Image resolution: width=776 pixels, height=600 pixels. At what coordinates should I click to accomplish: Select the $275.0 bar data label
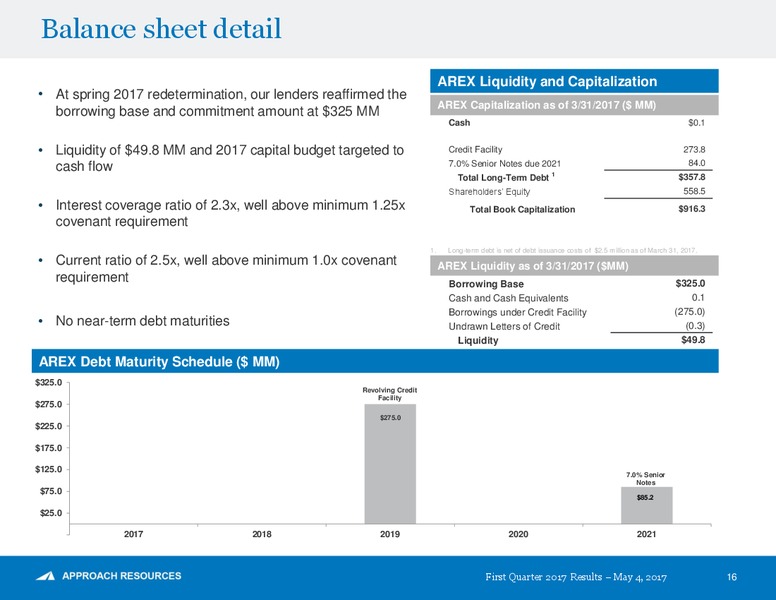[x=390, y=418]
